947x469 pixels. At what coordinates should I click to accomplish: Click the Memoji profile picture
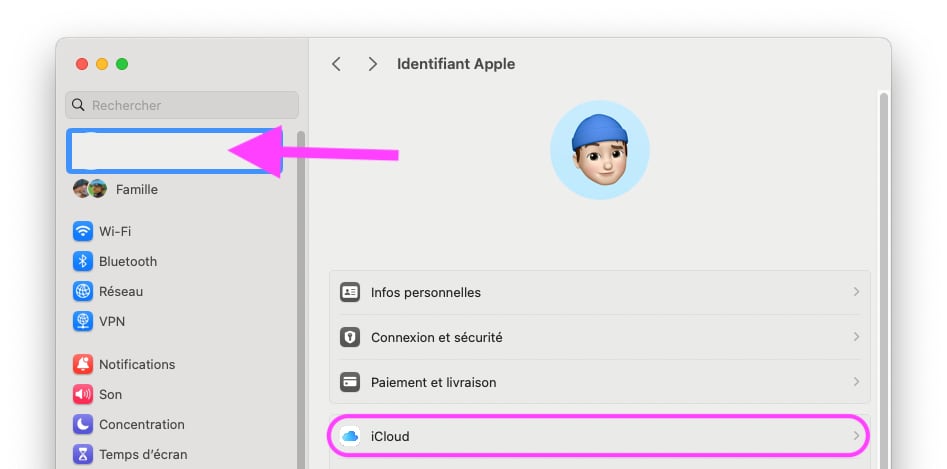600,150
